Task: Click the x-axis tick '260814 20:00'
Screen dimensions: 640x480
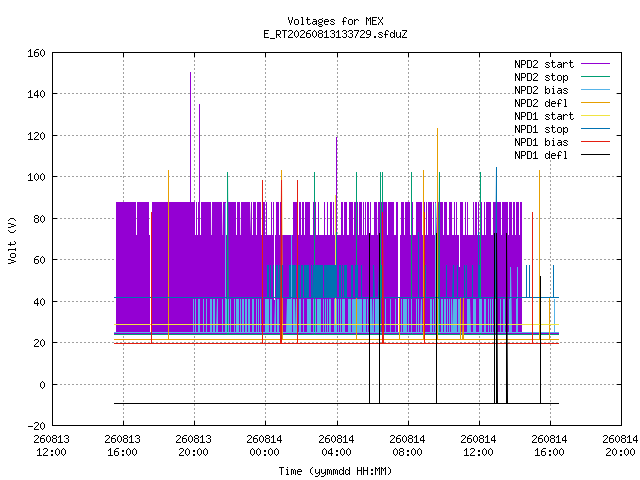Action: click(x=620, y=446)
